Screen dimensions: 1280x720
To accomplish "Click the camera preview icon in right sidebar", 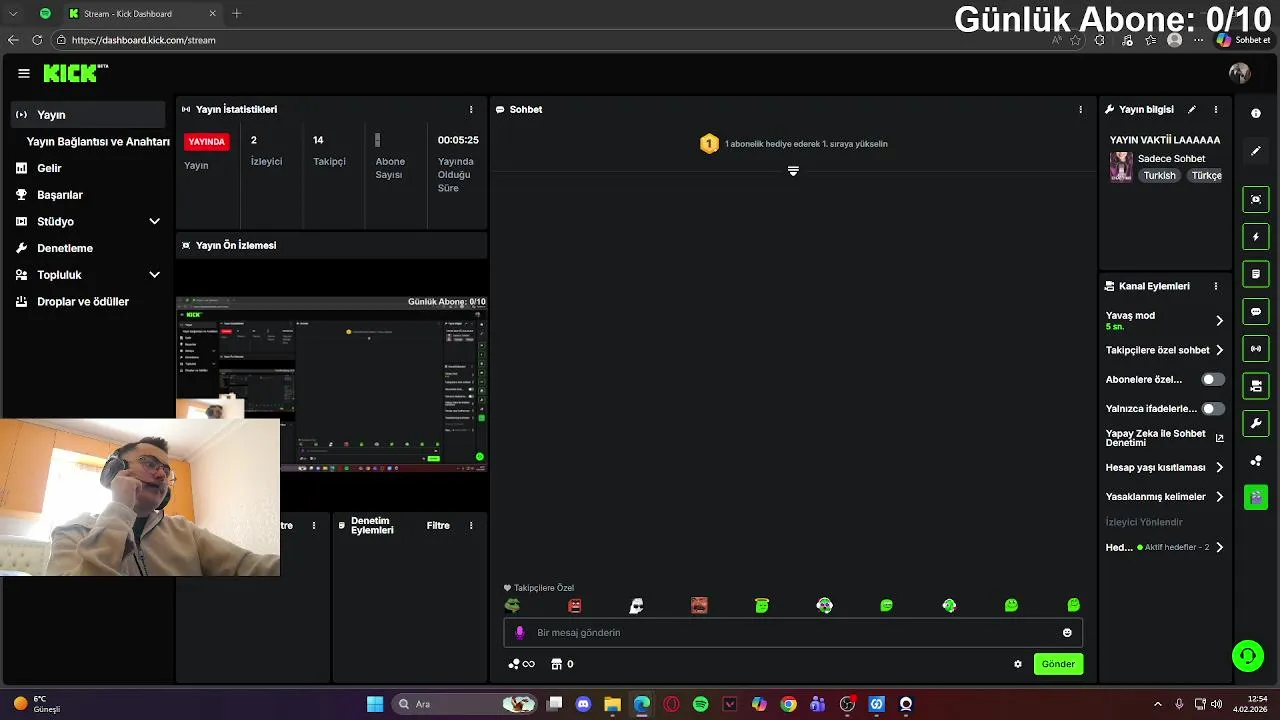I will [x=1256, y=386].
